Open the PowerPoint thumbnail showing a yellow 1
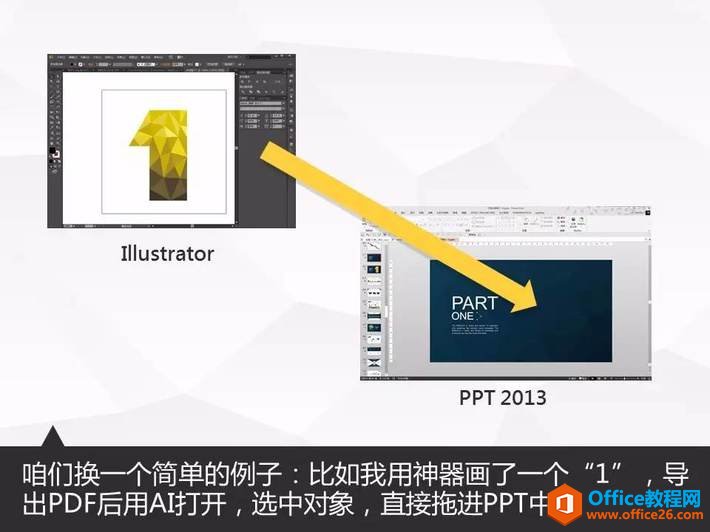 374,269
